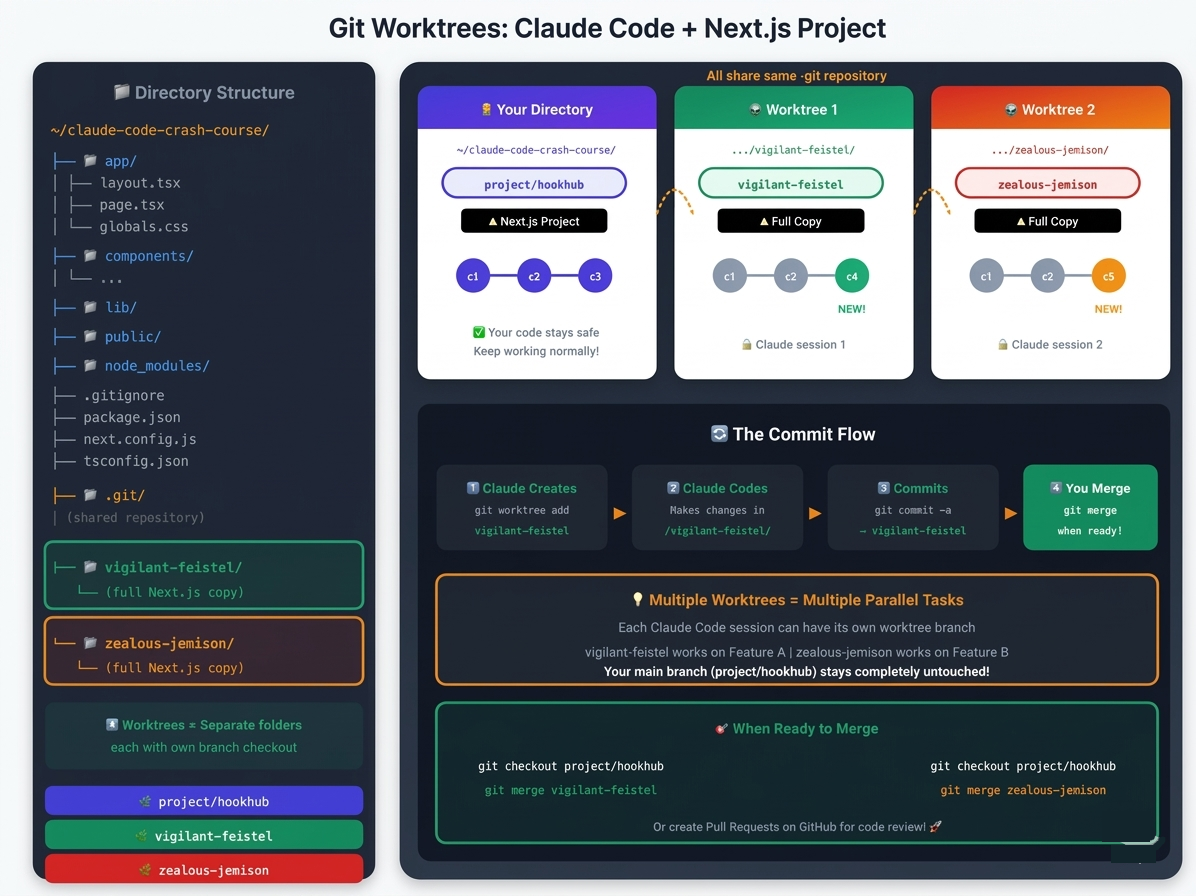Click the You Merge step button
This screenshot has height=896, width=1196.
click(x=1090, y=507)
